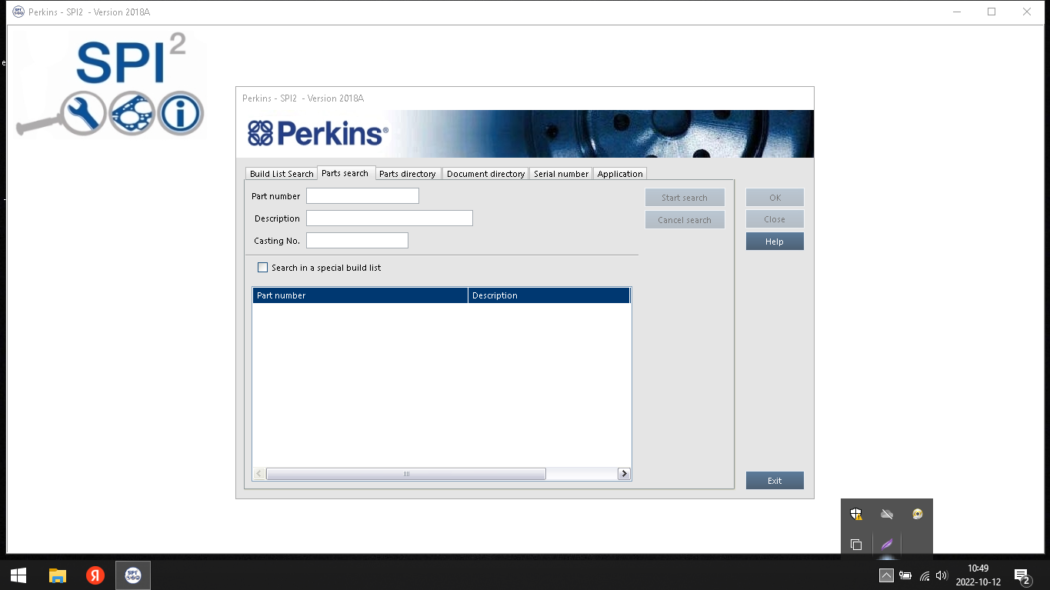Open the volume speaker icon
The width and height of the screenshot is (1050, 590).
pyautogui.click(x=942, y=575)
